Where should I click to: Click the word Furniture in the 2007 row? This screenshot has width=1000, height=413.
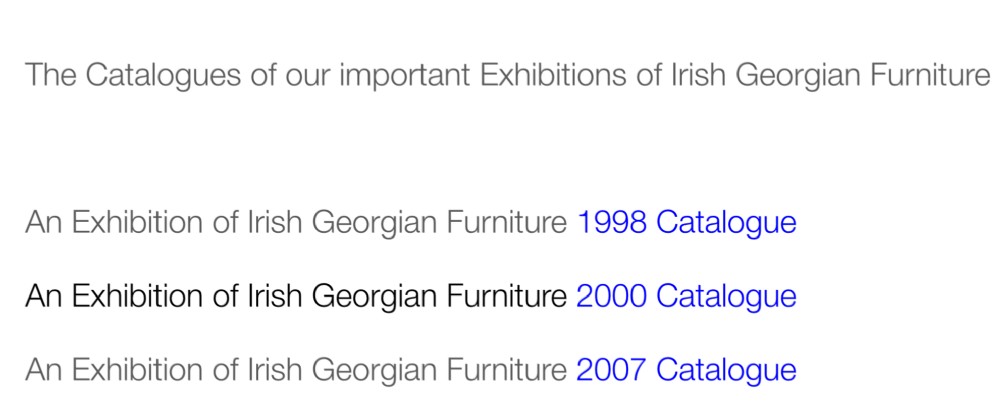(507, 371)
